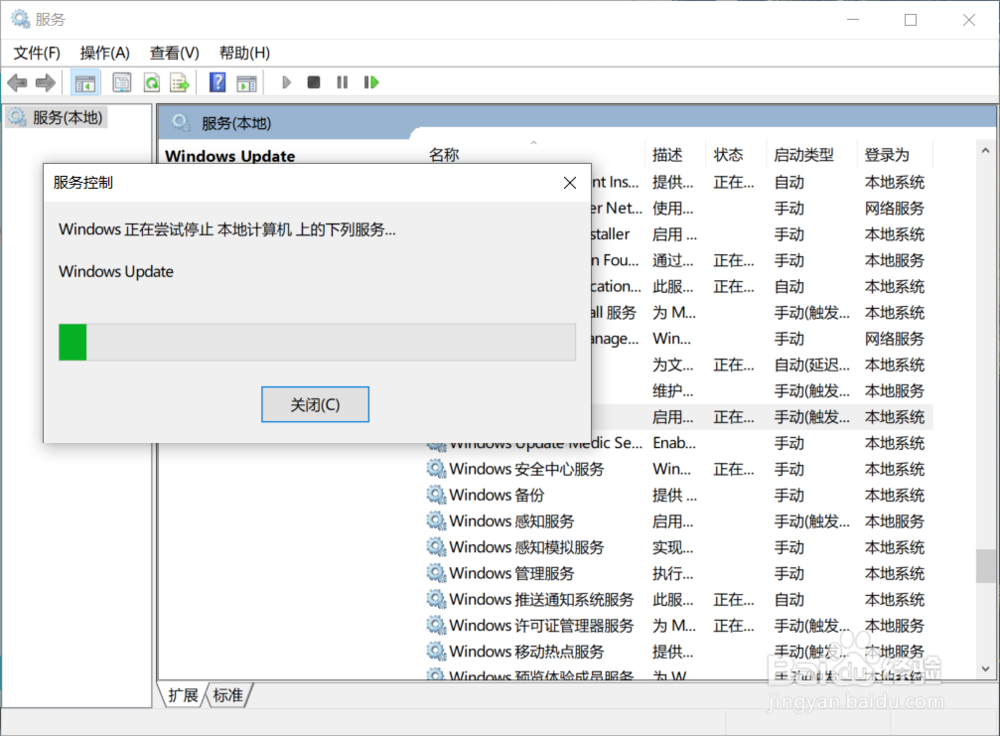Image resolution: width=1000 pixels, height=736 pixels.
Task: Click the Enab... description cell
Action: [674, 443]
